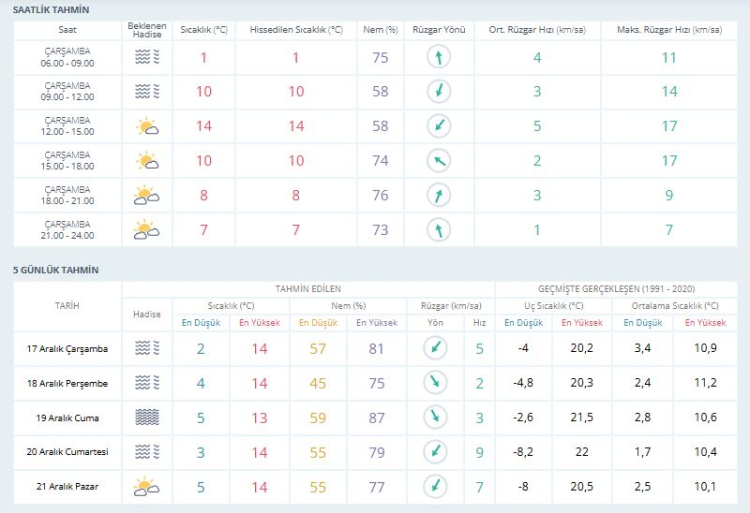Select the wind direction icon for 20 Aralık Cumartesi
The width and height of the screenshot is (750, 513).
(x=435, y=452)
